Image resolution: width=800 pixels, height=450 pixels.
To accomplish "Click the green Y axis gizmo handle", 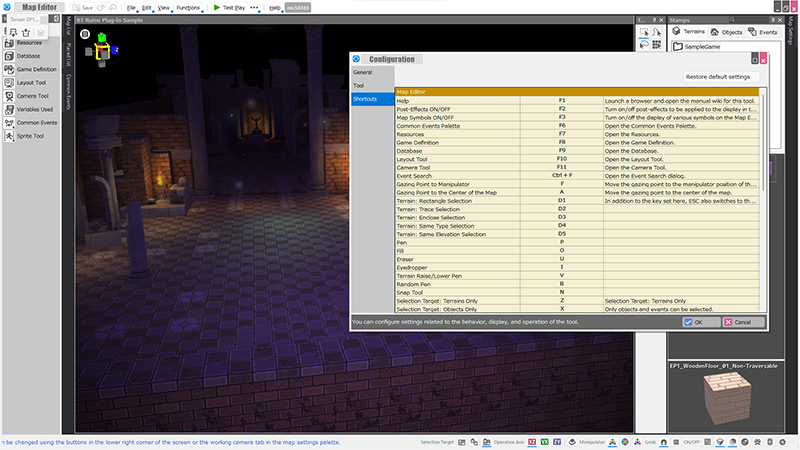I will 102,37.
